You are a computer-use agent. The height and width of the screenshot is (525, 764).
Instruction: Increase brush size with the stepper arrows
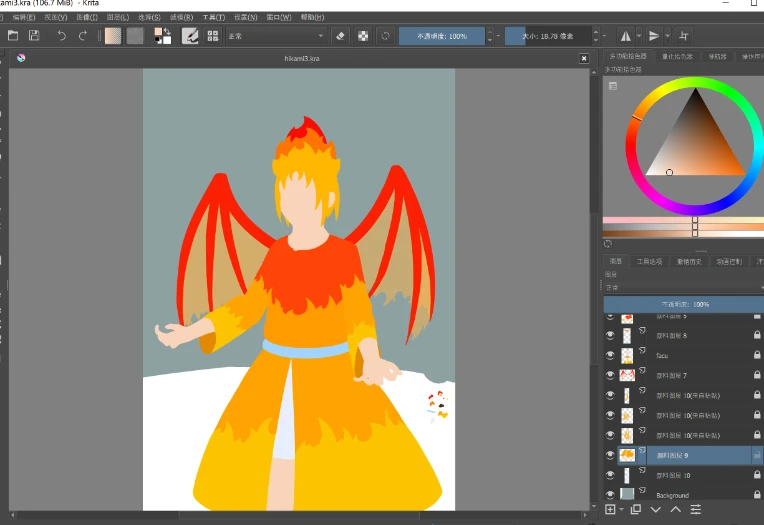tap(595, 32)
